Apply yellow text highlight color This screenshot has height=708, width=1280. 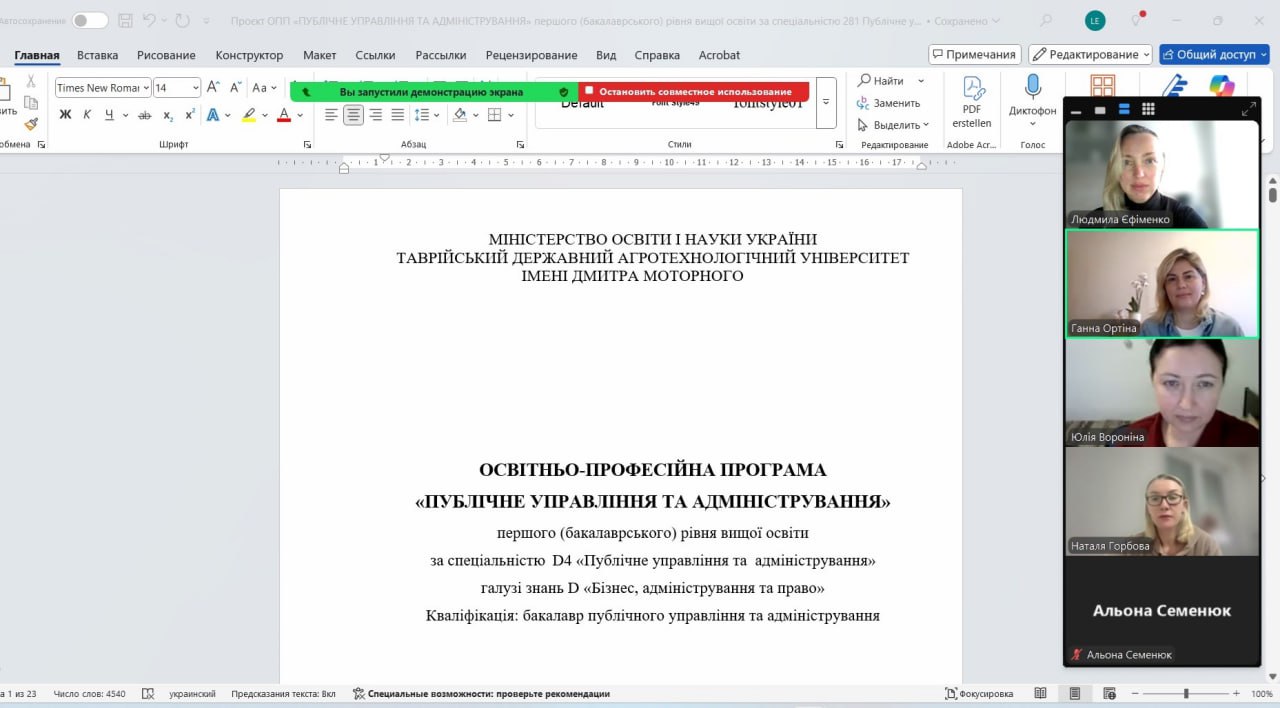tap(249, 115)
